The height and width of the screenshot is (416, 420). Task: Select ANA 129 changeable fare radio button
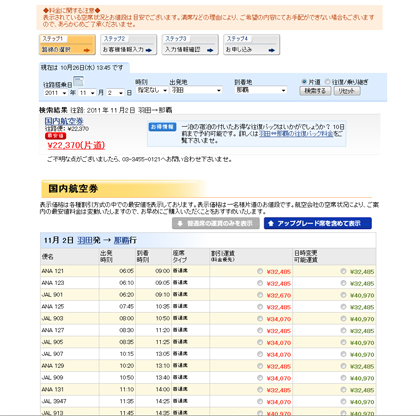coord(343,366)
